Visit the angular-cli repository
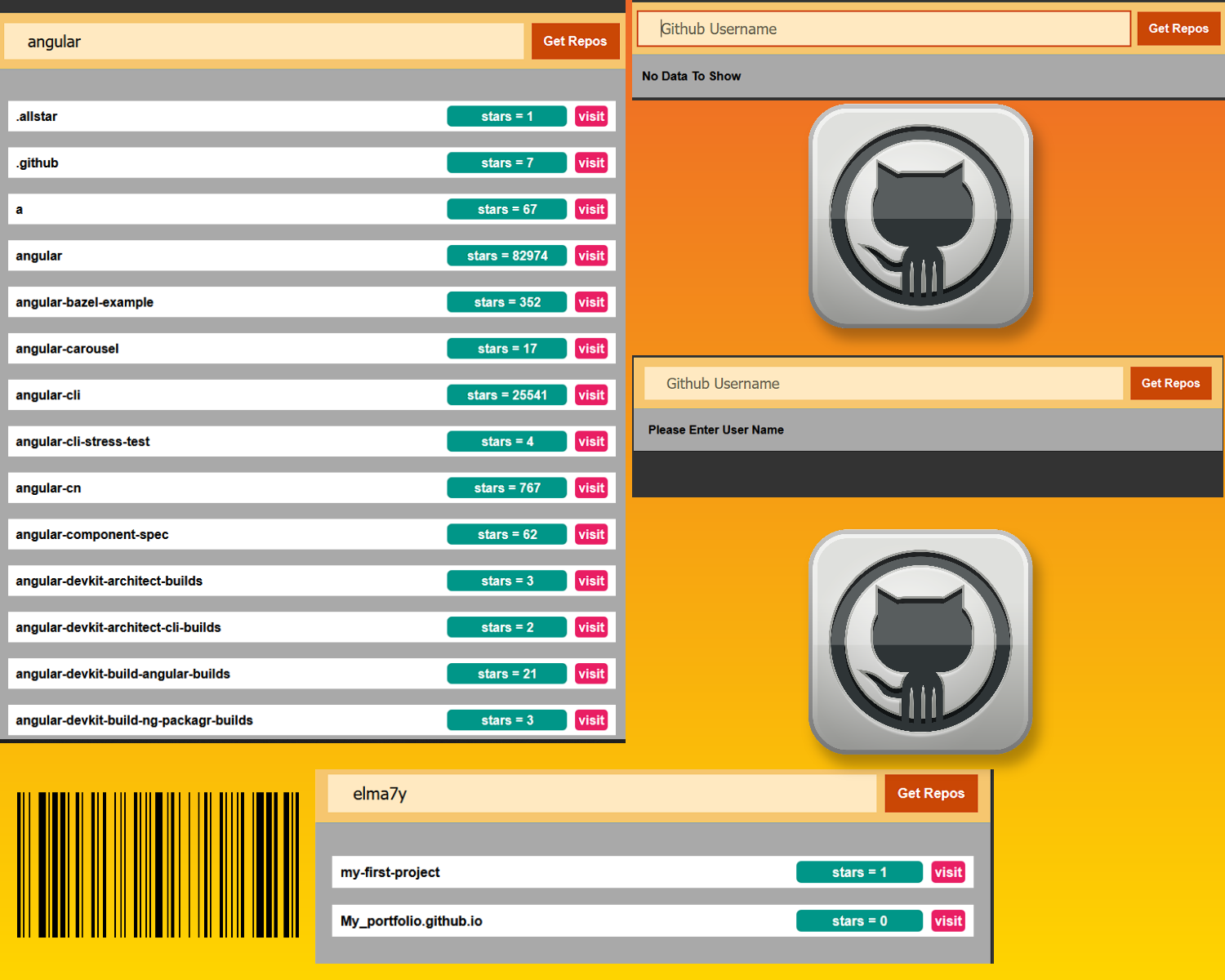This screenshot has width=1225, height=980. point(591,395)
